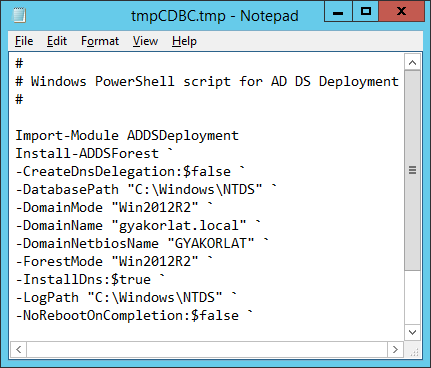The height and width of the screenshot is (368, 431).
Task: Click the 'Windows PowerShell script for AD DS Deployment' comment
Action: [x=215, y=81]
